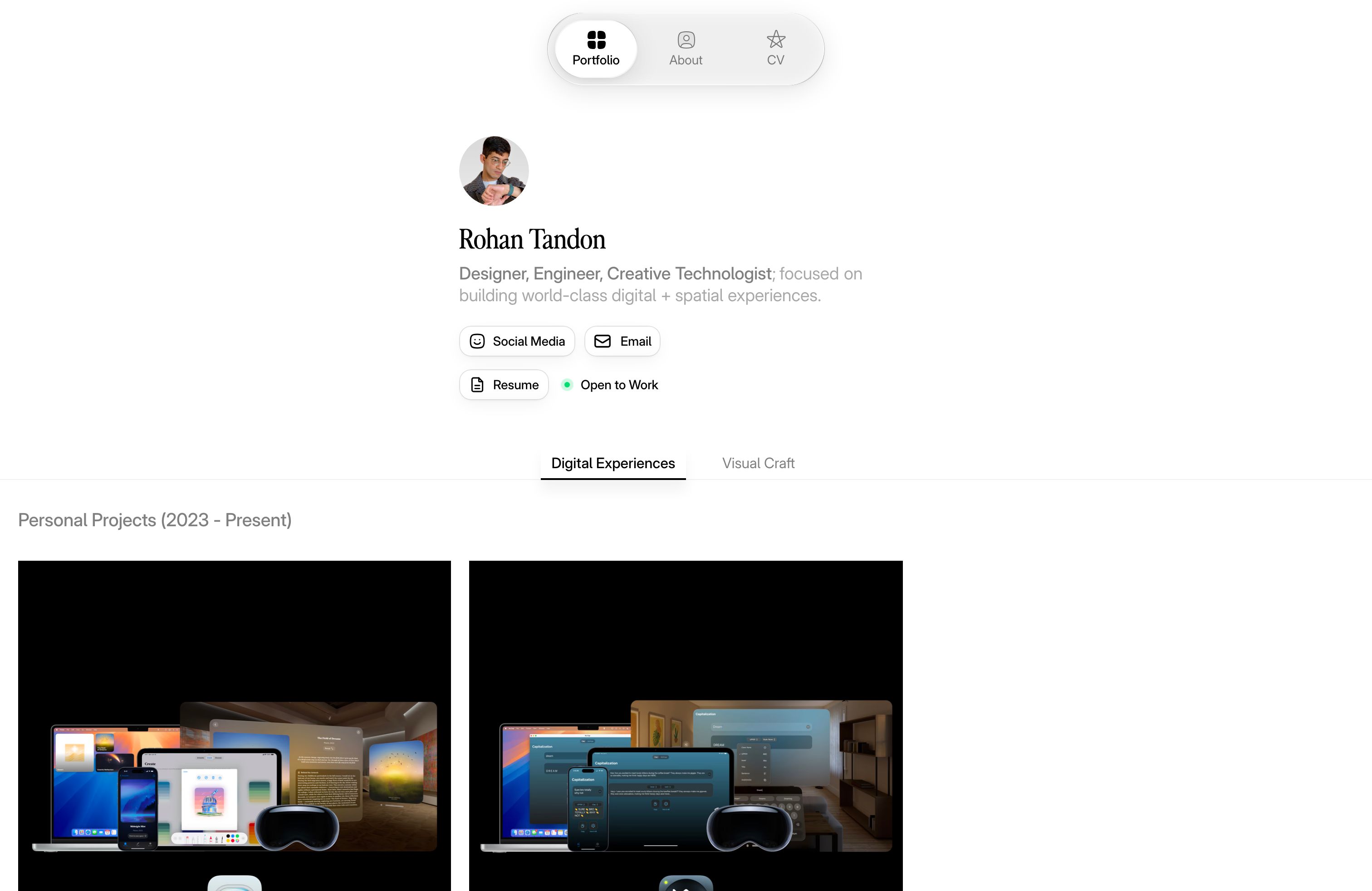This screenshot has width=1372, height=891.
Task: Open the Social Media button
Action: [x=516, y=341]
